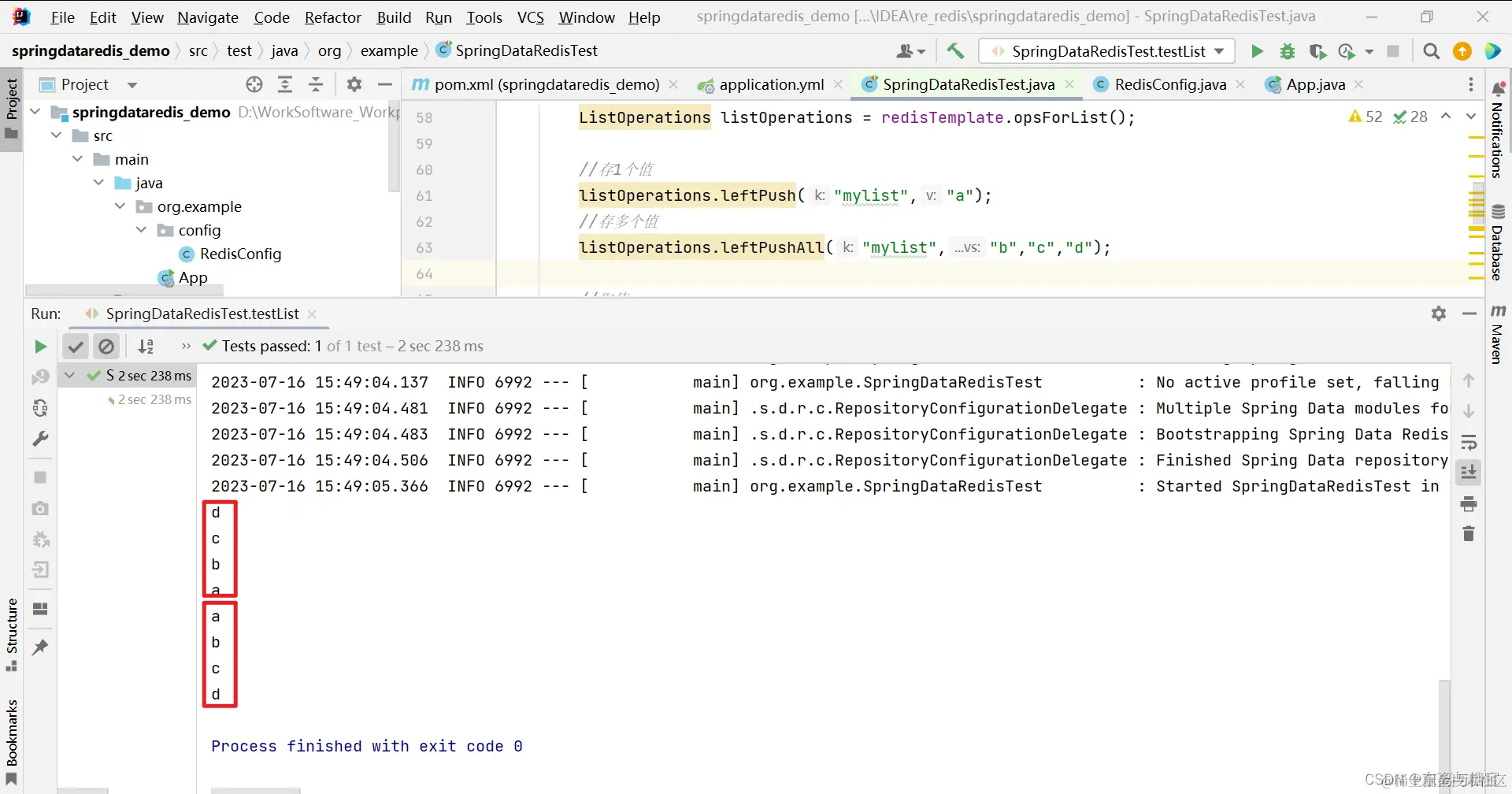The width and height of the screenshot is (1512, 794).
Task: Pin the Run tab
Action: click(x=40, y=647)
